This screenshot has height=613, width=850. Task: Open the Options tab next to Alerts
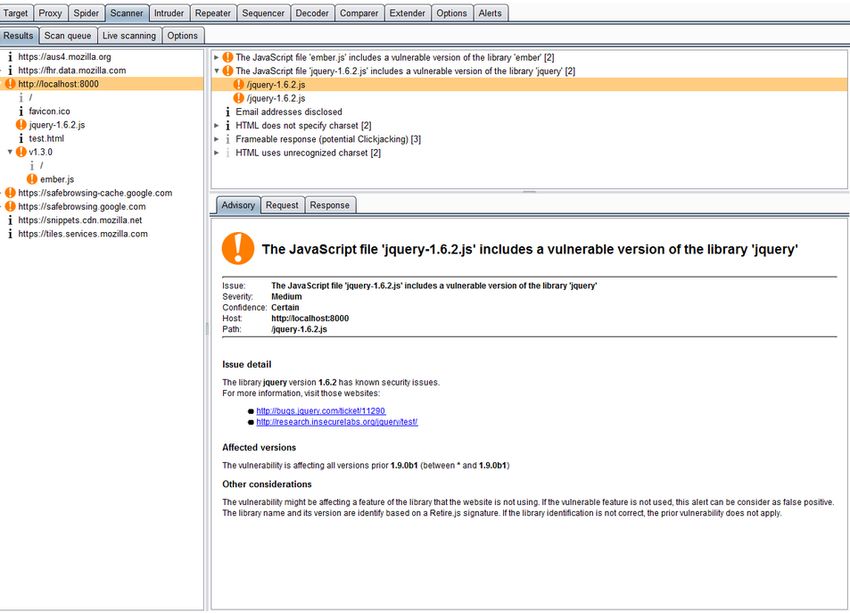tap(452, 13)
